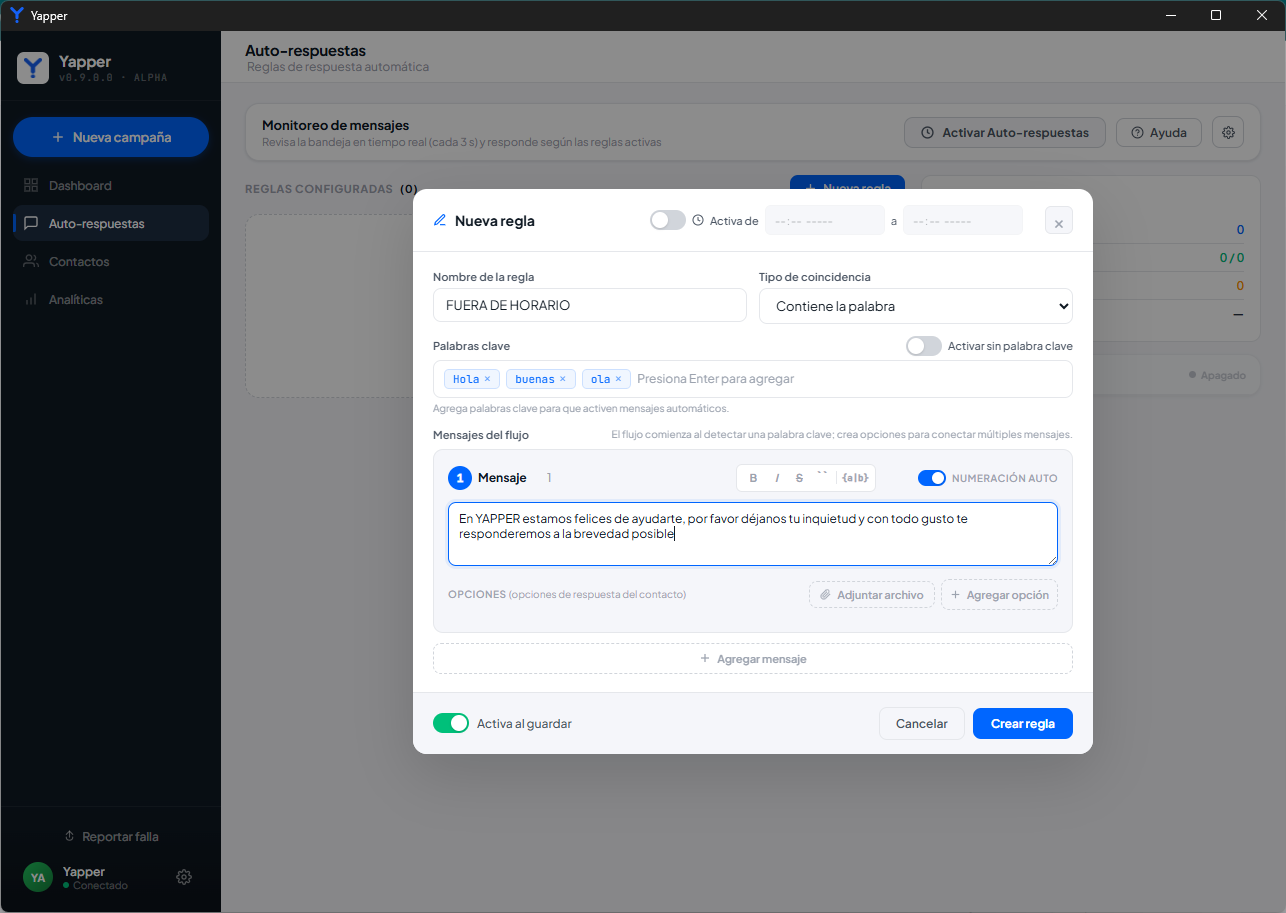This screenshot has width=1286, height=913.
Task: Click Crear regla button
Action: (1023, 723)
